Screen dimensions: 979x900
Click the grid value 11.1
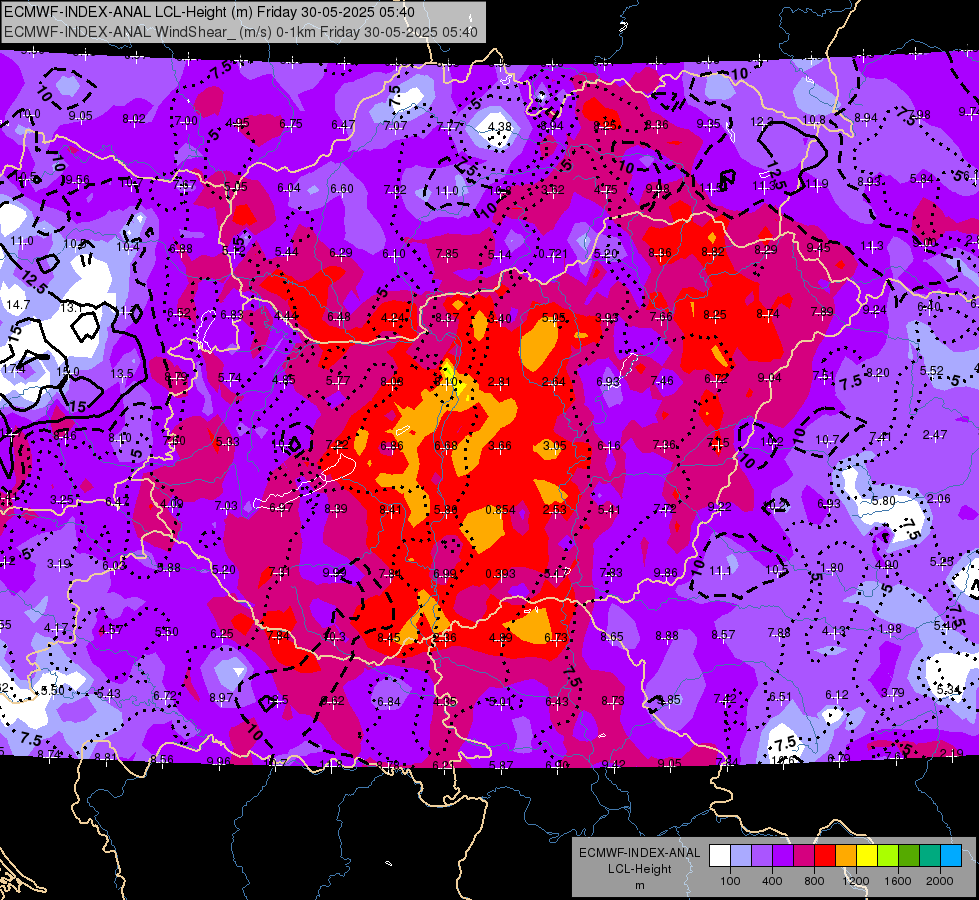point(720,571)
